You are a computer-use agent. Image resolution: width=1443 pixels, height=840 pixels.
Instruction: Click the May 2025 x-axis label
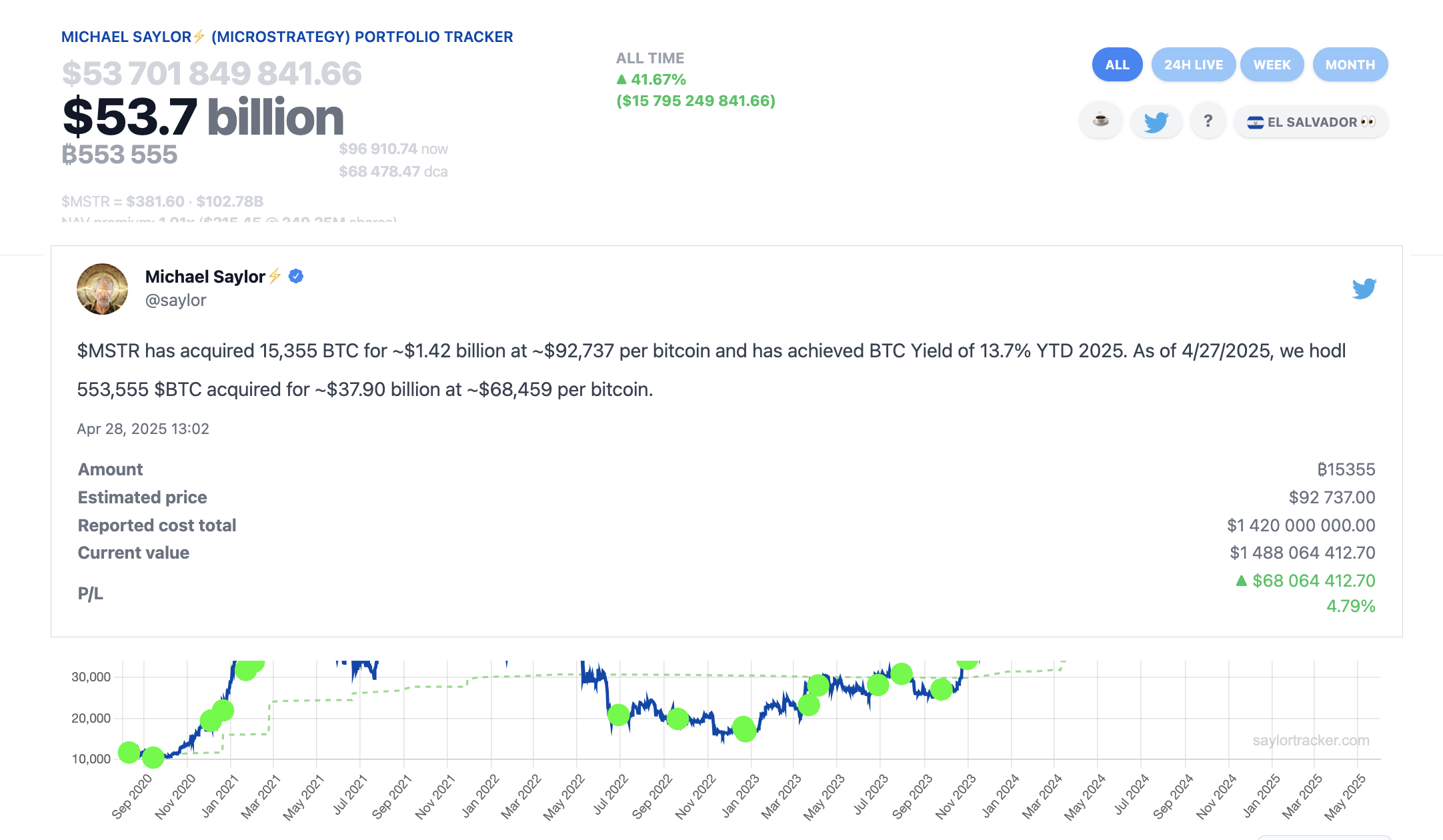[1346, 797]
